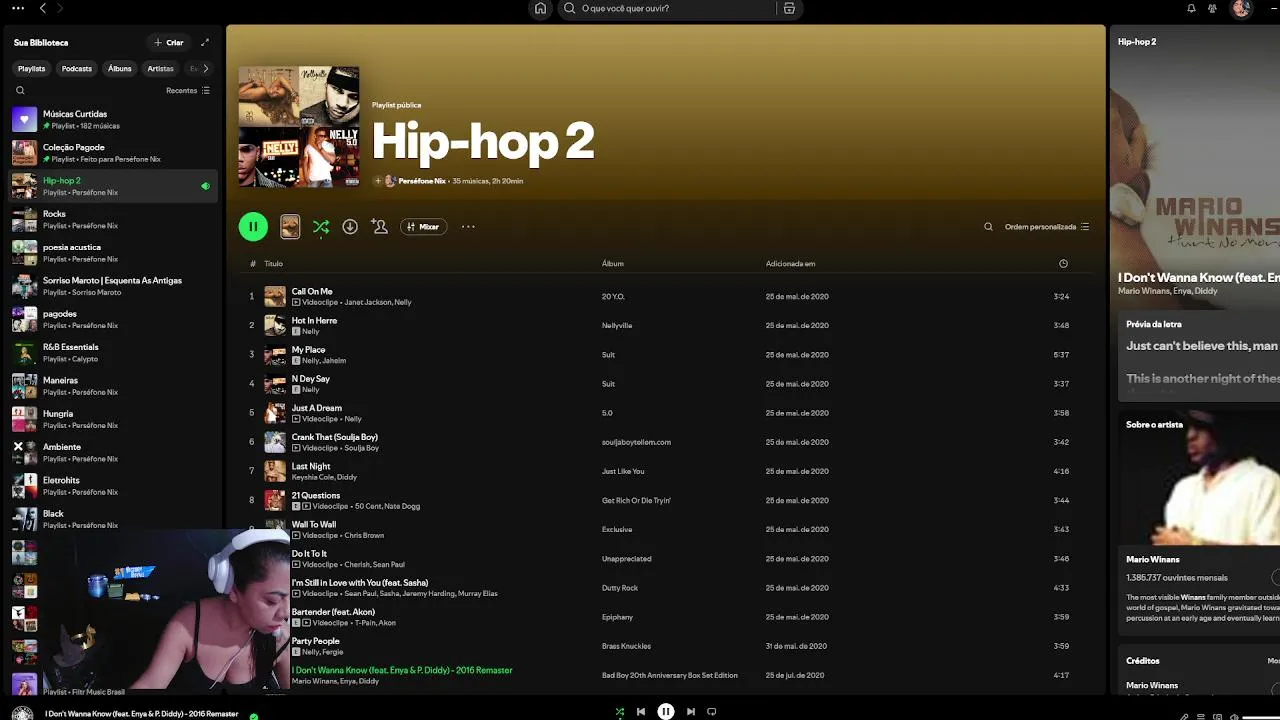Open the Soulja Boy artist link

(361, 448)
